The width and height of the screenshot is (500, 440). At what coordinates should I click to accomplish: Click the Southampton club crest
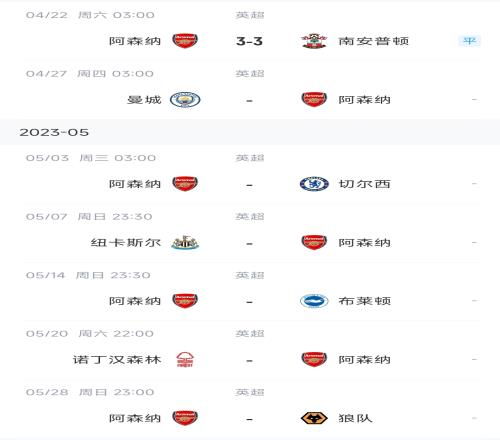click(314, 41)
